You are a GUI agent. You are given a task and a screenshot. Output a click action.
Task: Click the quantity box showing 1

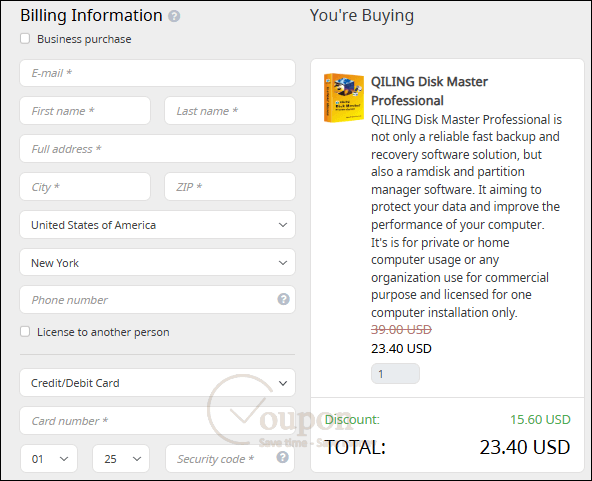coord(395,373)
